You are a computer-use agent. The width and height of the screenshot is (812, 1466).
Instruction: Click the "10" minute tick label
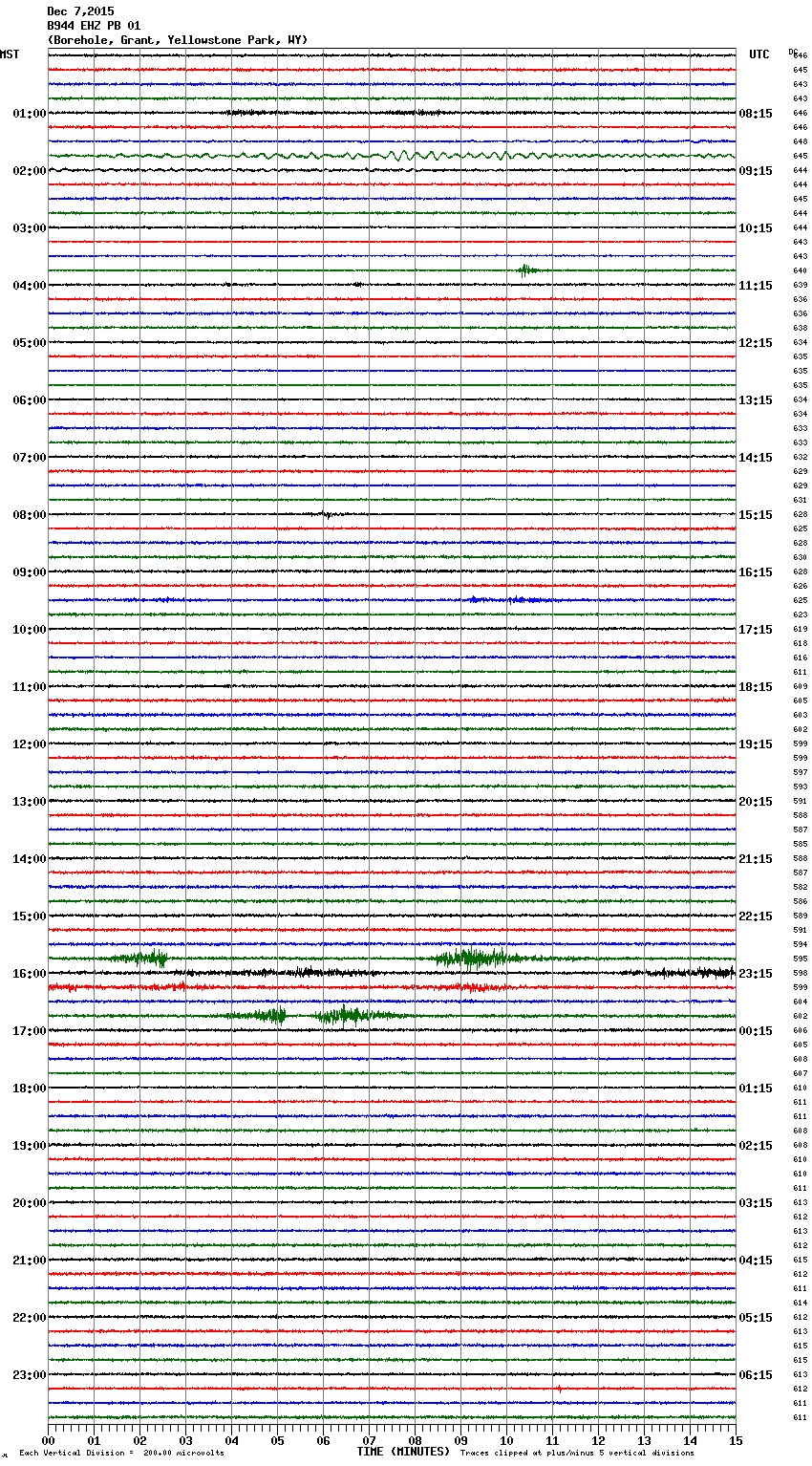click(x=506, y=1440)
